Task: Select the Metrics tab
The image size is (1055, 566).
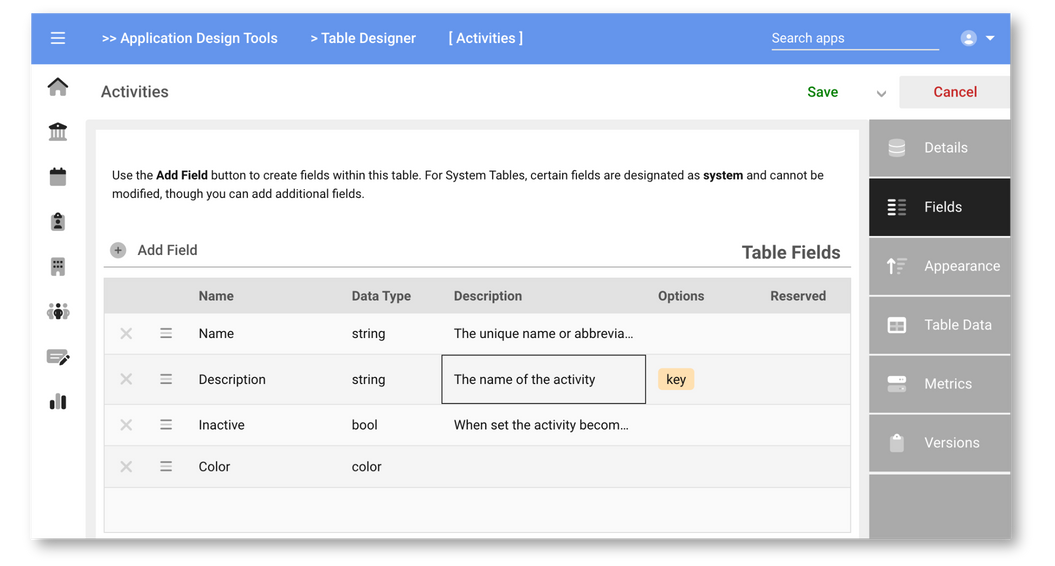Action: click(x=940, y=384)
